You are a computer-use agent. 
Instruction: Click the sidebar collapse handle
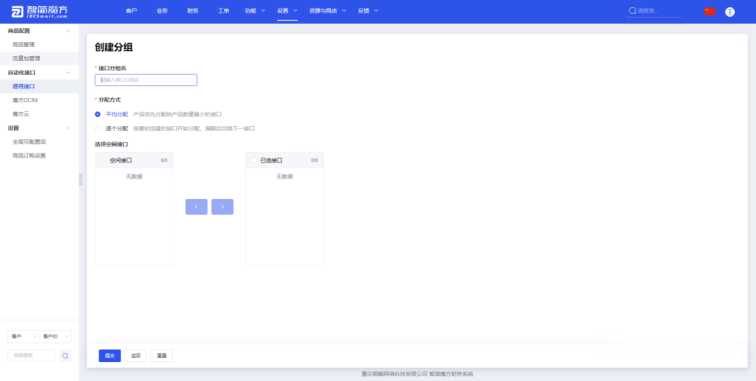pos(81,180)
